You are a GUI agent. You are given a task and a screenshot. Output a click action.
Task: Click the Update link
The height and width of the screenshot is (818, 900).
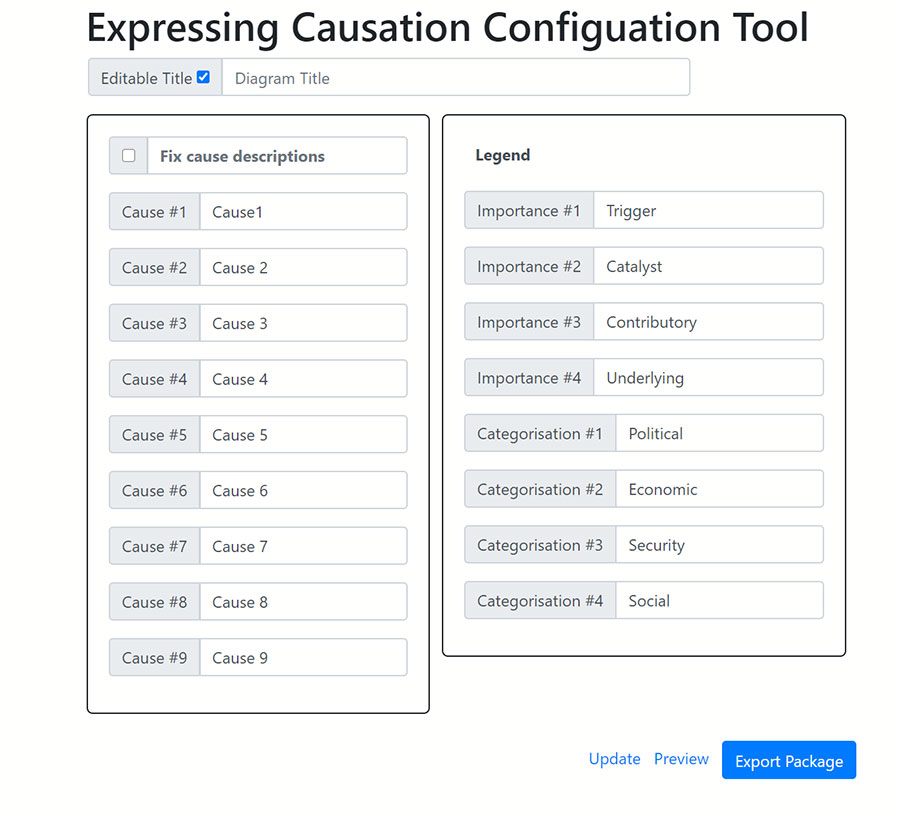click(x=614, y=759)
